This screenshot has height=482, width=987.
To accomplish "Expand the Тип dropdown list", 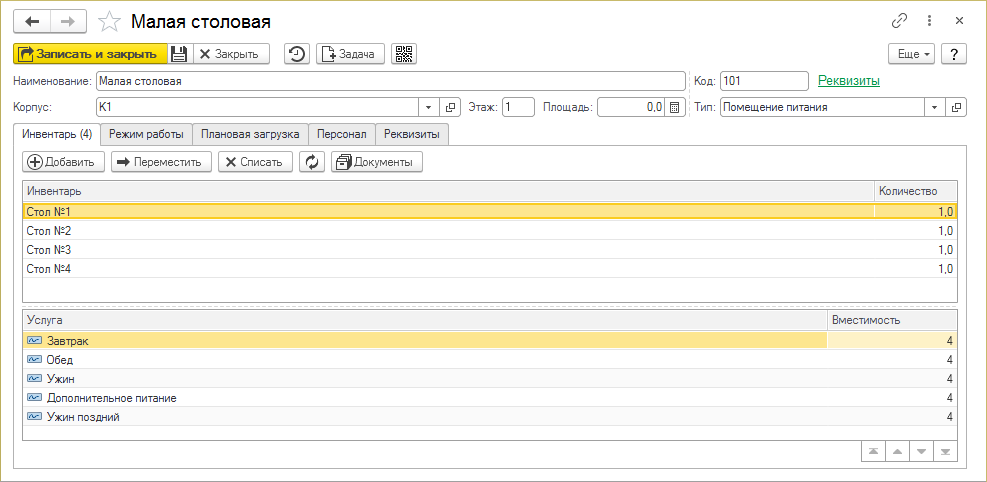I will pos(934,108).
